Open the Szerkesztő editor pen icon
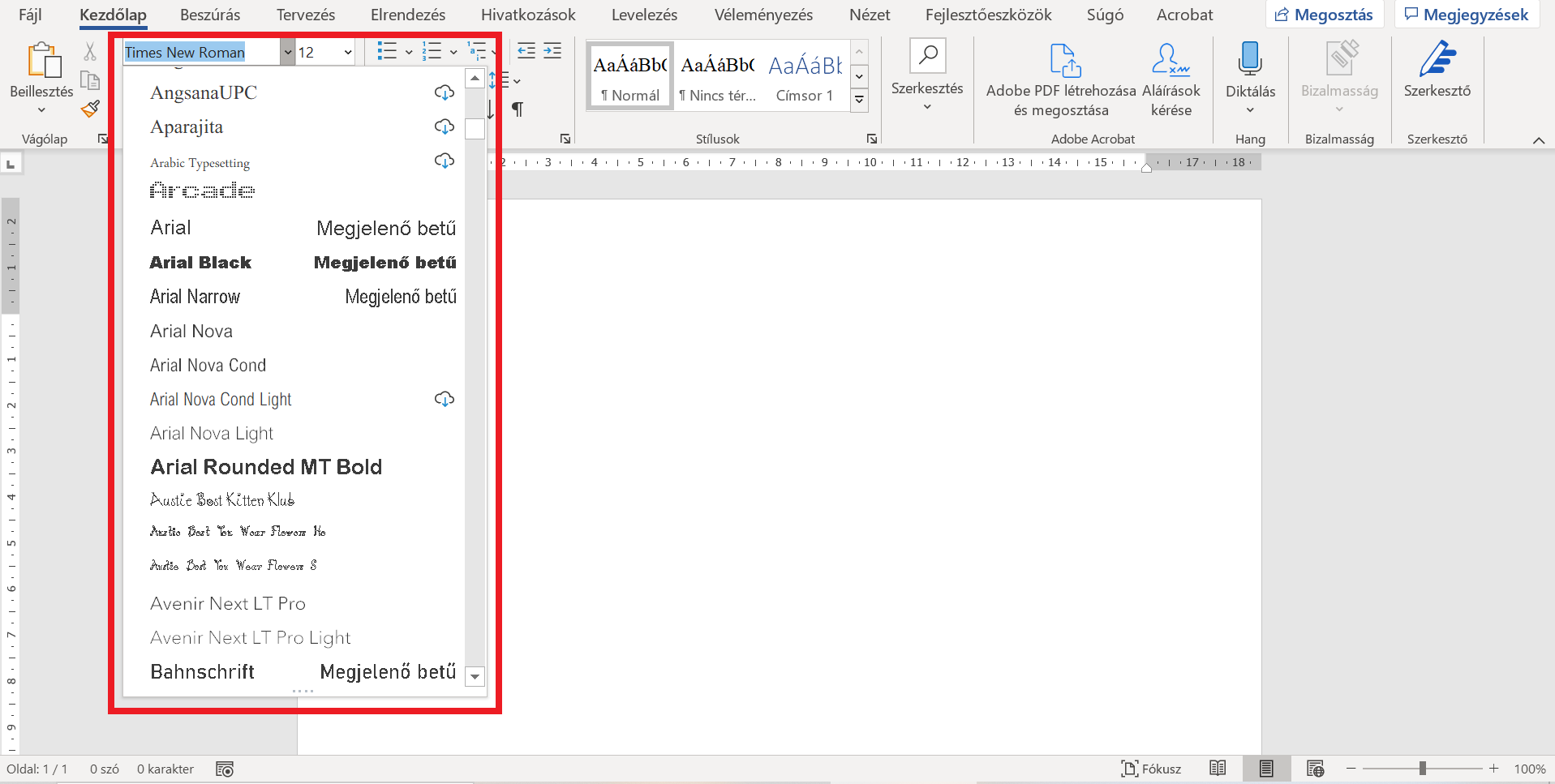The width and height of the screenshot is (1555, 784). click(1437, 60)
